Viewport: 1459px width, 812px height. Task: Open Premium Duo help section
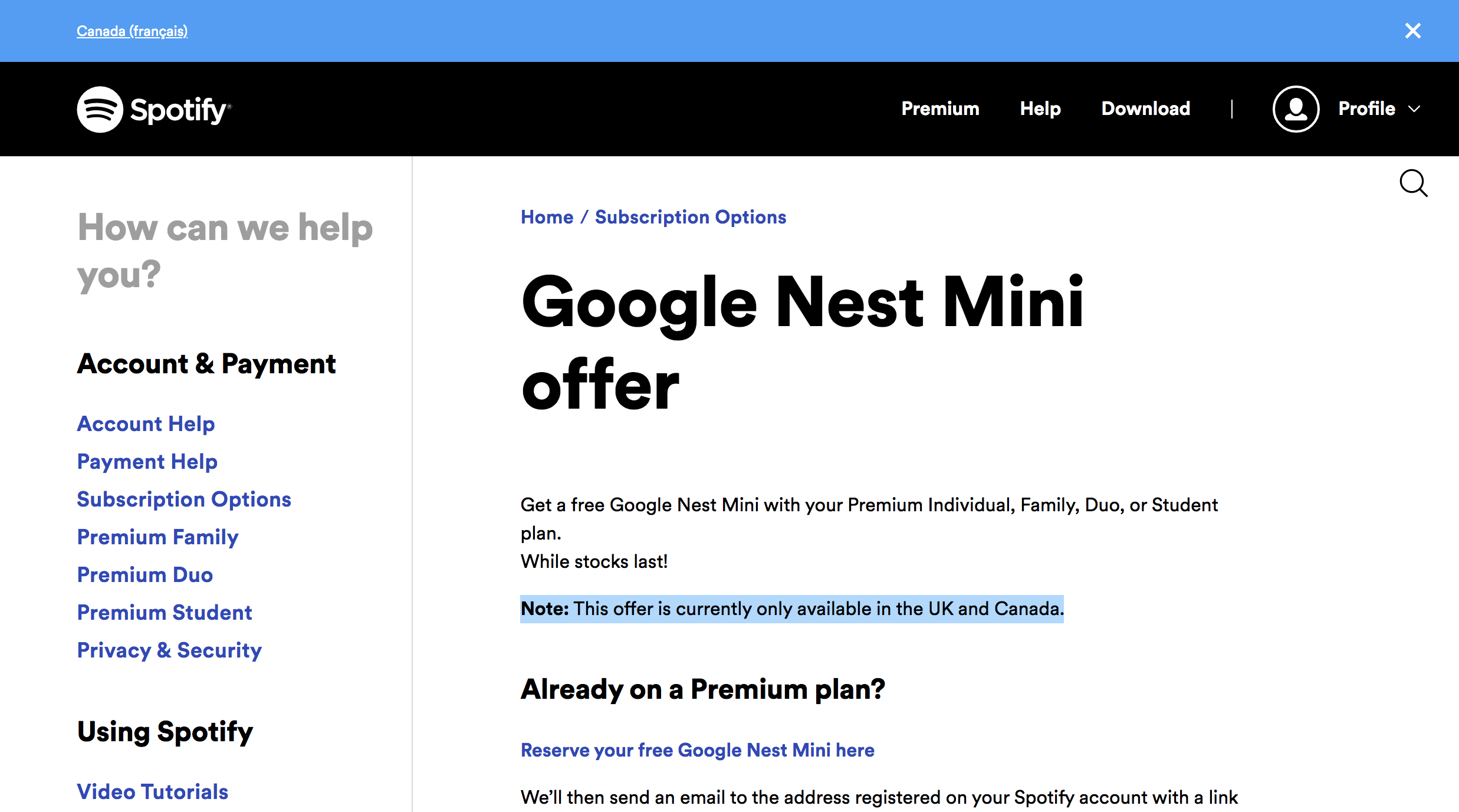coord(144,575)
